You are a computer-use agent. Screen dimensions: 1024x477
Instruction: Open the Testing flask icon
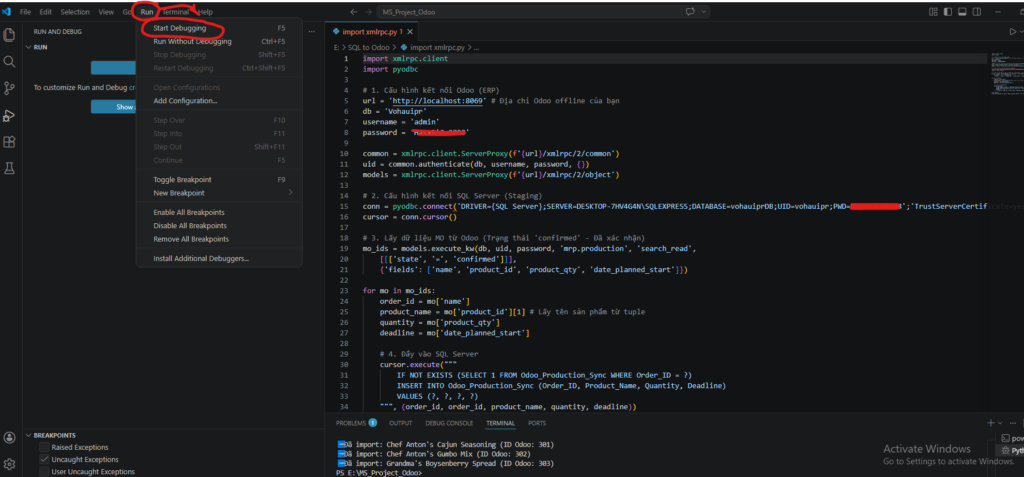click(10, 170)
